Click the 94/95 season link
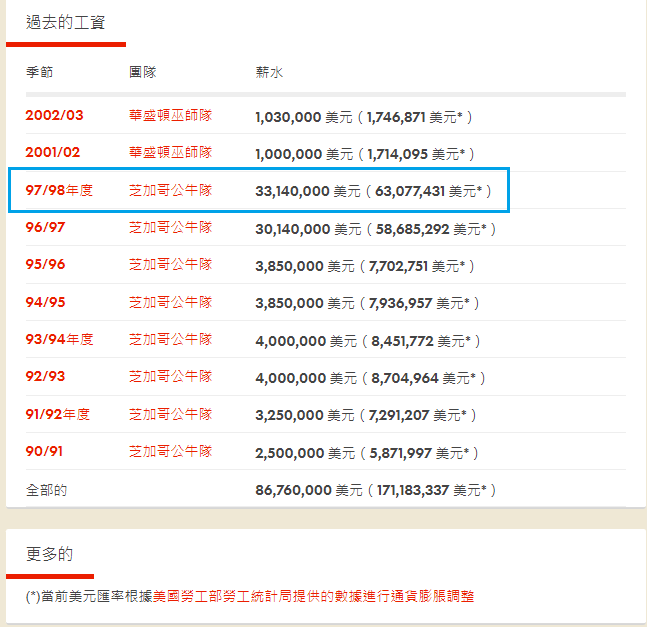The width and height of the screenshot is (647, 627). pyautogui.click(x=47, y=303)
